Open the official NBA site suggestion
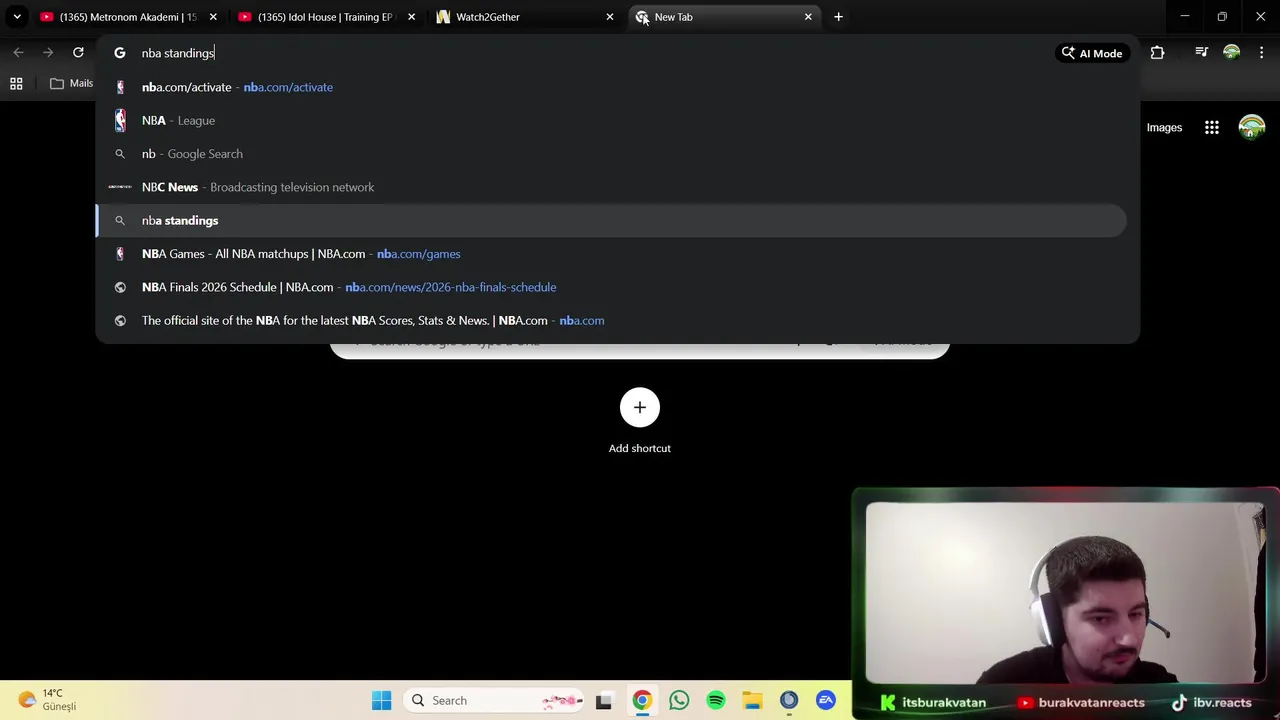This screenshot has height=720, width=1280. pyautogui.click(x=611, y=320)
